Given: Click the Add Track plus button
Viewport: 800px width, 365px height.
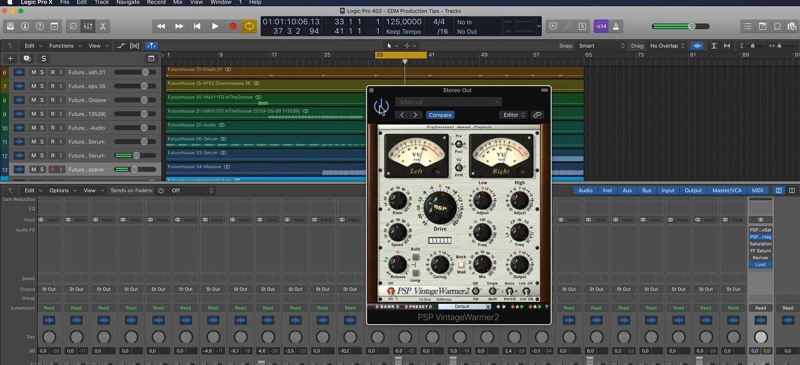Looking at the screenshot, I should [x=10, y=59].
